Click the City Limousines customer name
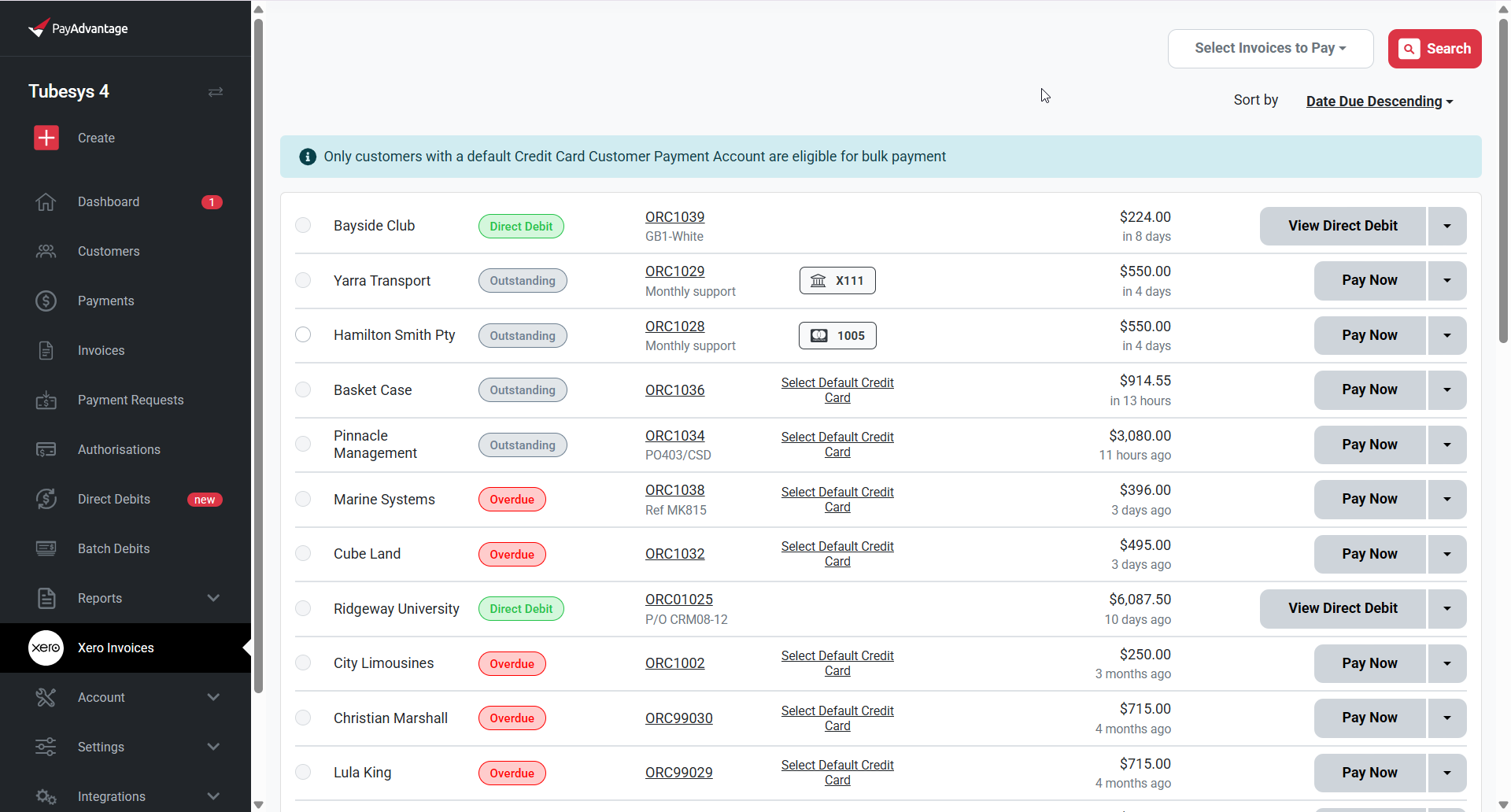The height and width of the screenshot is (812, 1511). click(383, 663)
